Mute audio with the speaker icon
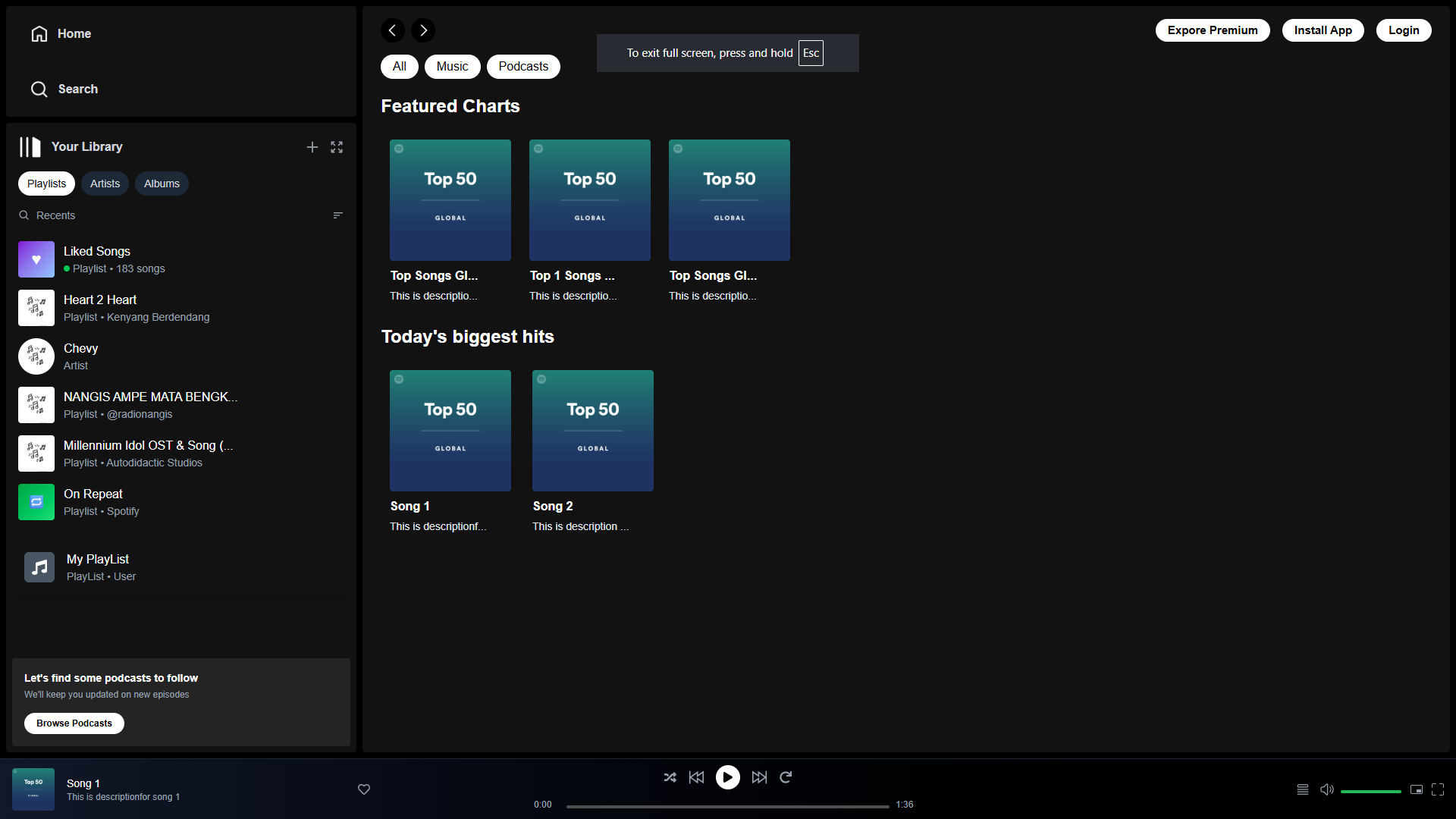This screenshot has width=1456, height=819. pos(1326,789)
